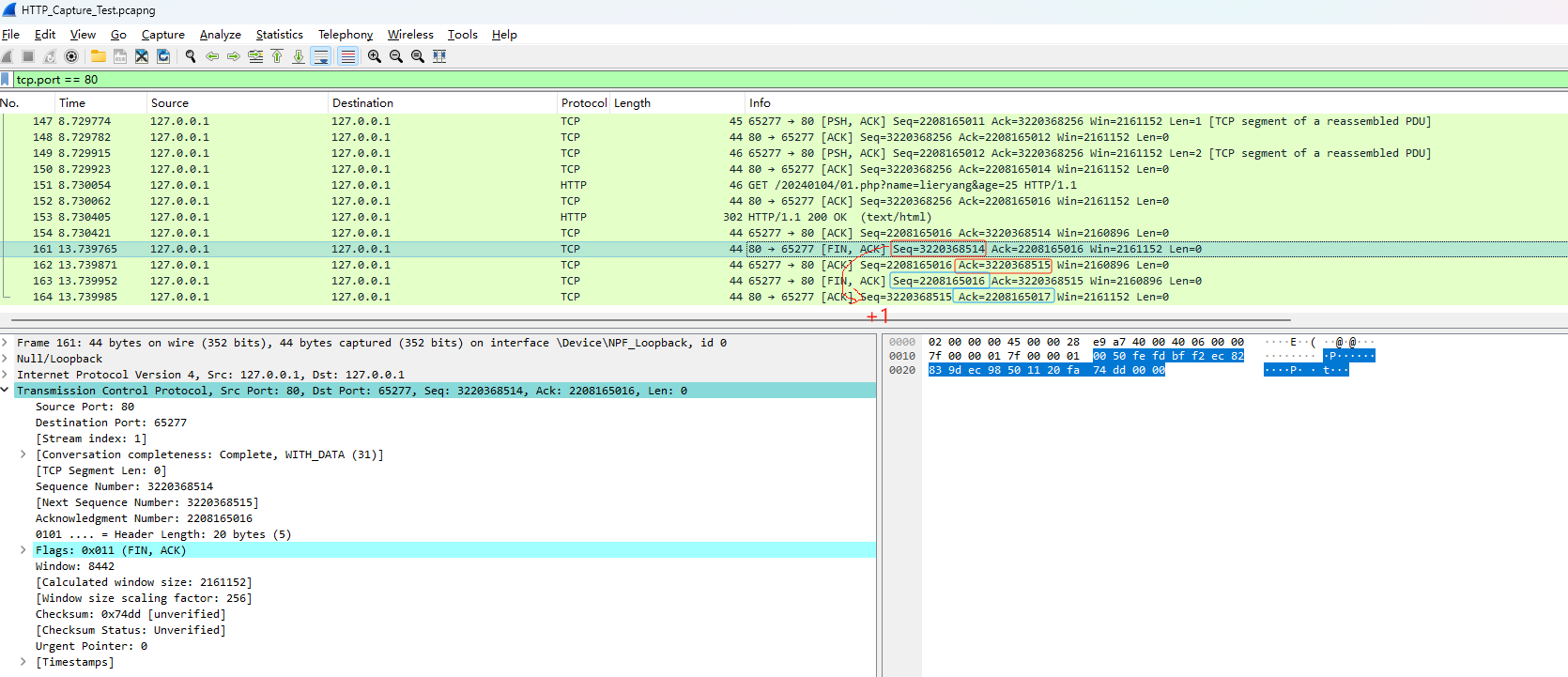The height and width of the screenshot is (677, 1568).
Task: Go forward in packet history arrow
Action: click(x=234, y=56)
